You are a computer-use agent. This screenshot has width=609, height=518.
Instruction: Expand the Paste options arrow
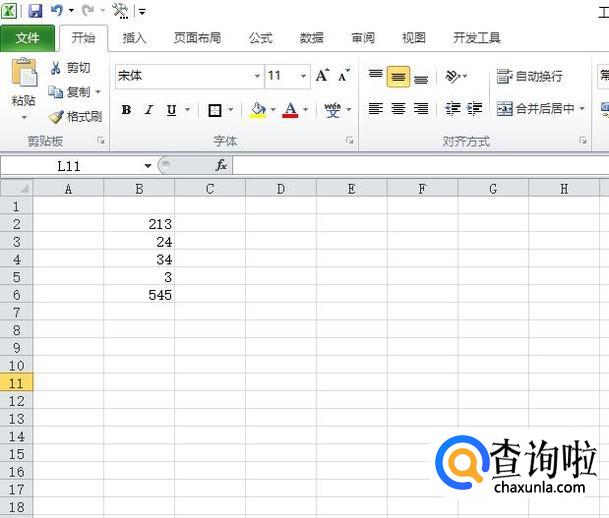[x=24, y=117]
